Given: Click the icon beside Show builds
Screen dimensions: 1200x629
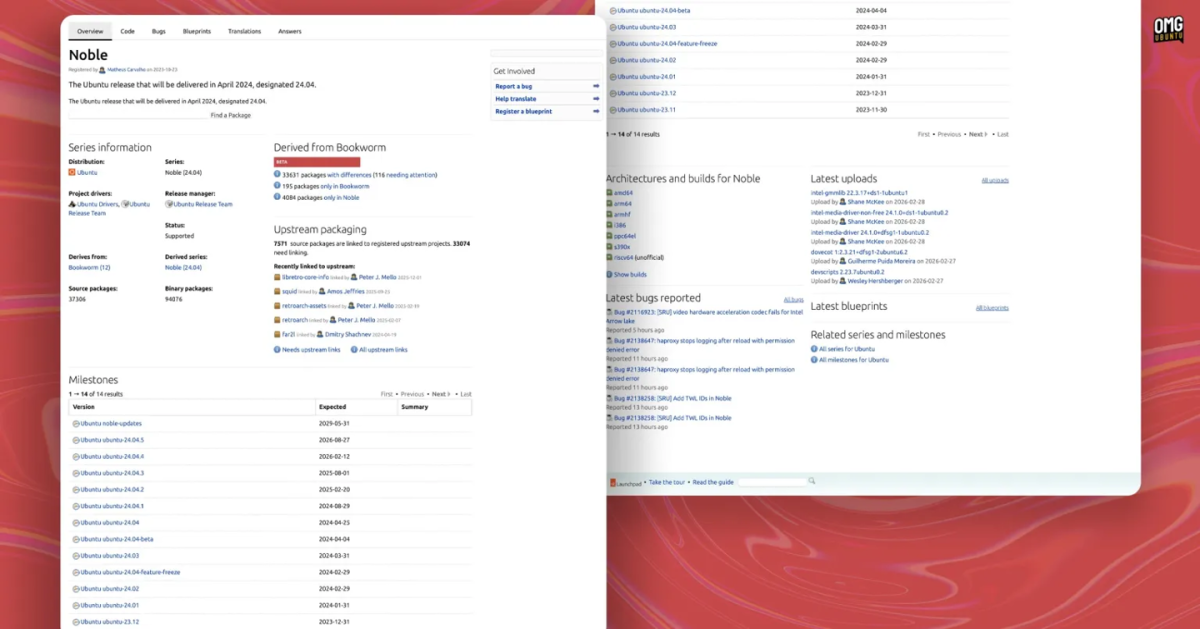Looking at the screenshot, I should coord(609,274).
